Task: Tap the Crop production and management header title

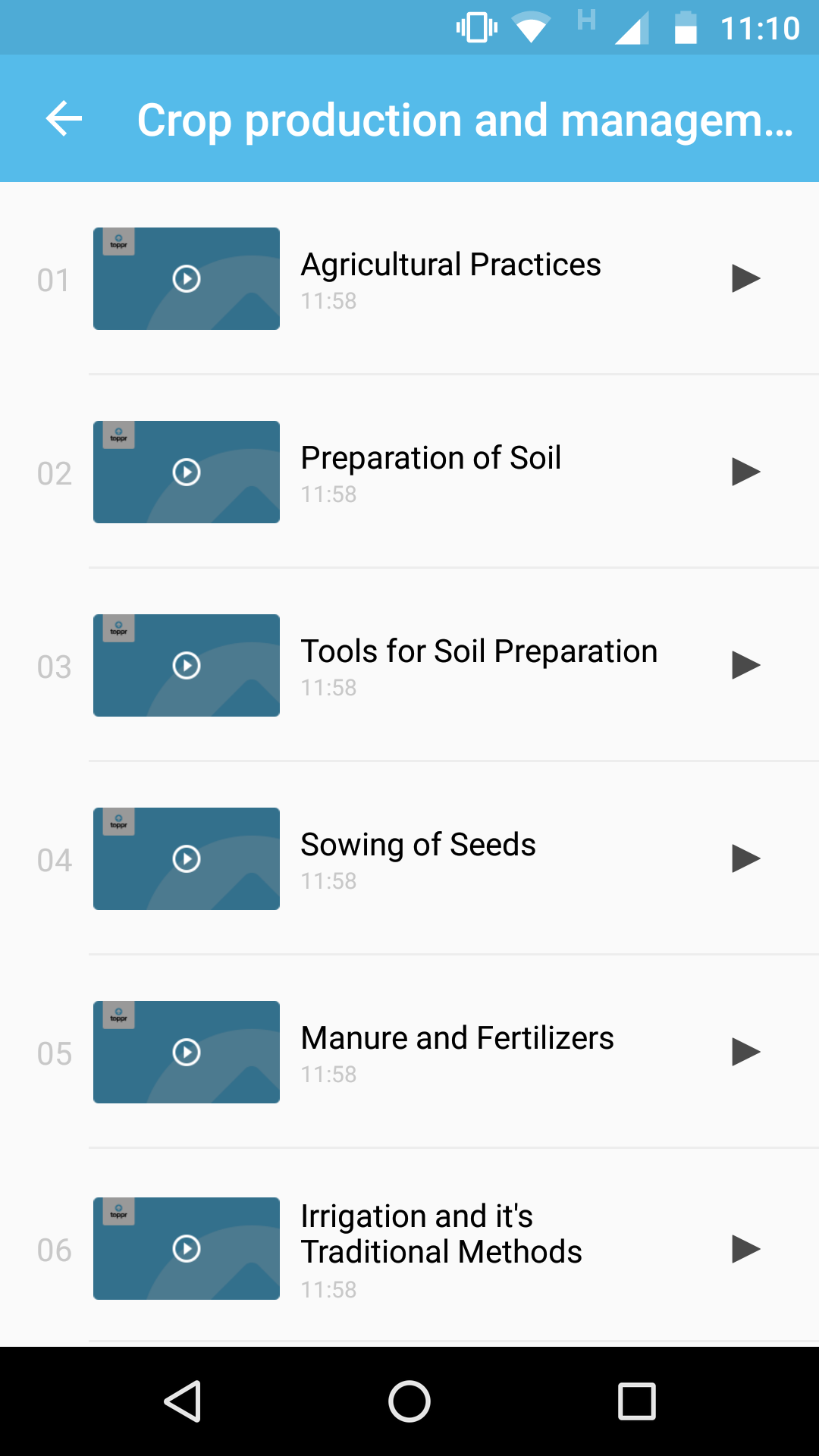Action: (465, 120)
